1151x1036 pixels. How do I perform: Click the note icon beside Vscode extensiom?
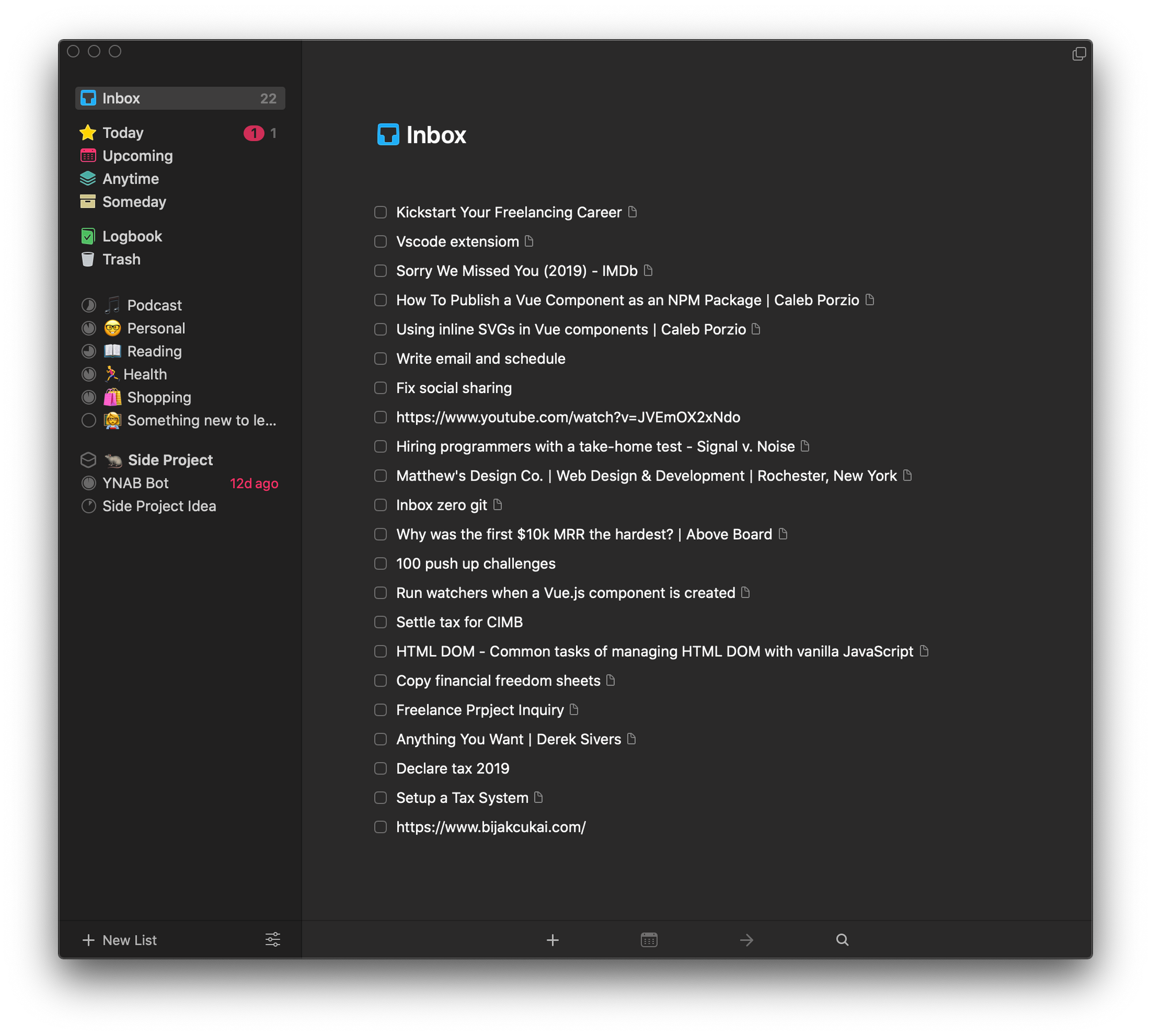pos(529,241)
